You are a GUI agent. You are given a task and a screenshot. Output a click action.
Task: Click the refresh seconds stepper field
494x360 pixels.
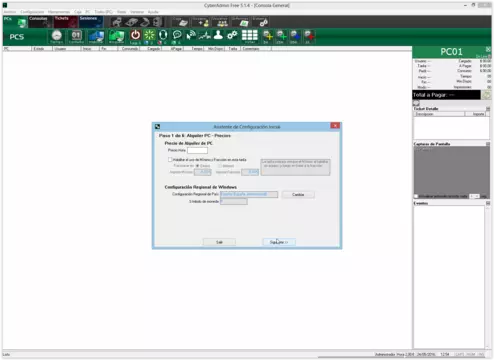[x=474, y=196]
